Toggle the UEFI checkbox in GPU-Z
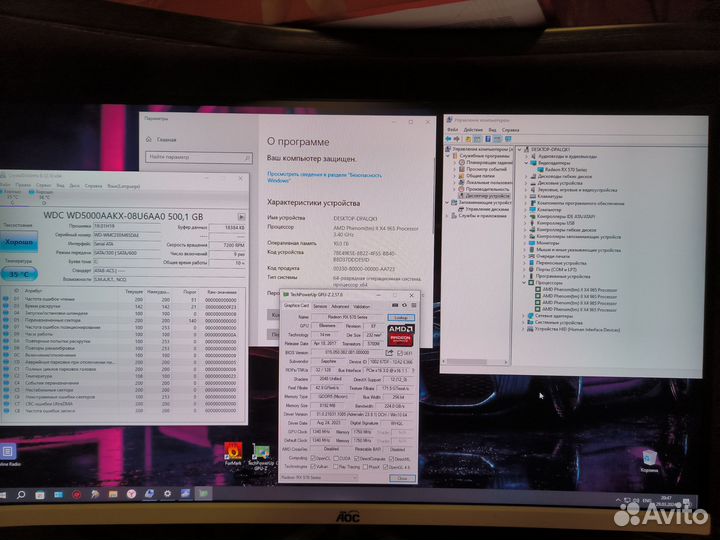This screenshot has height=540, width=720. 400,353
